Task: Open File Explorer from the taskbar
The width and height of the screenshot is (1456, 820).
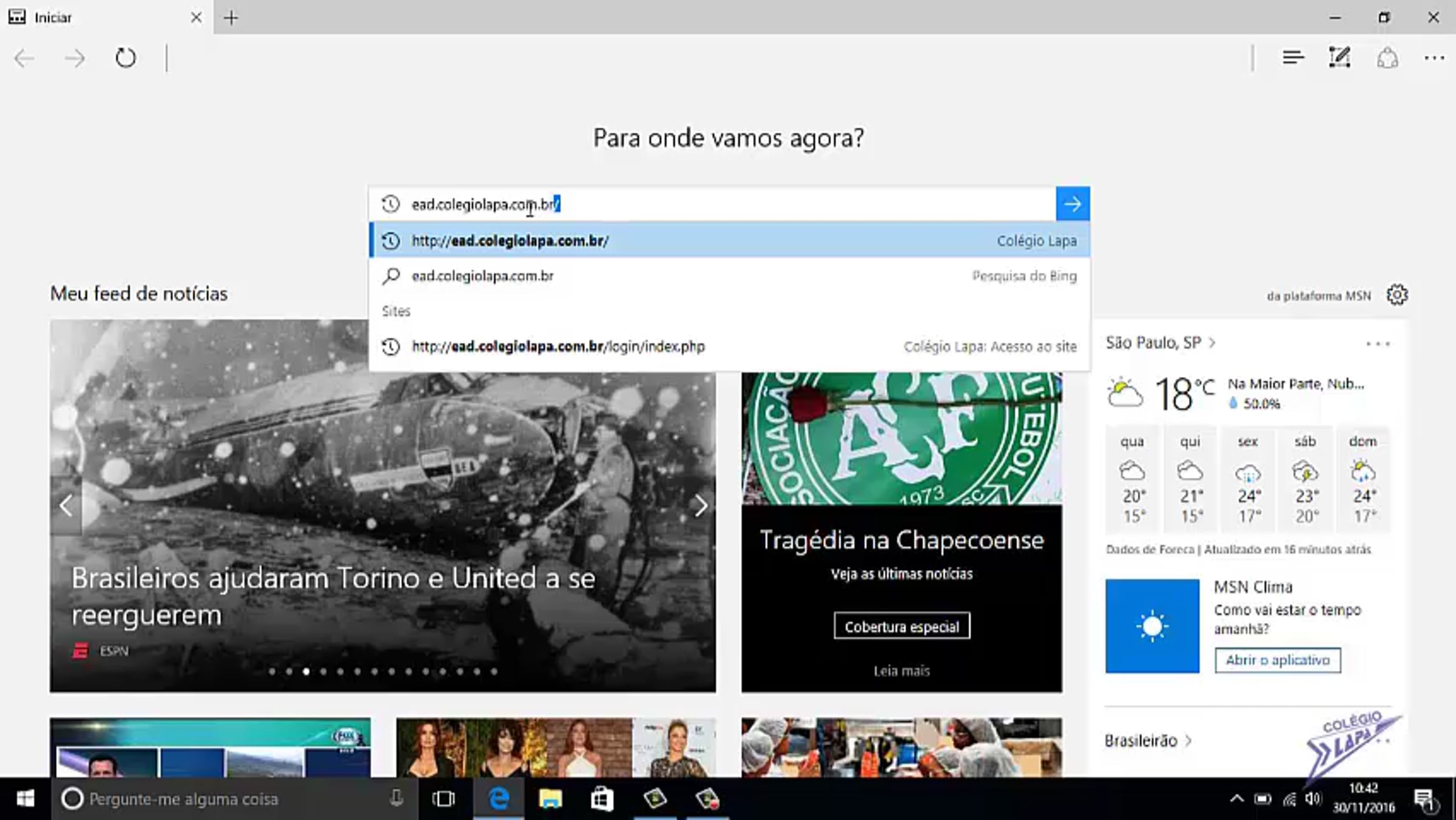Action: pyautogui.click(x=550, y=799)
